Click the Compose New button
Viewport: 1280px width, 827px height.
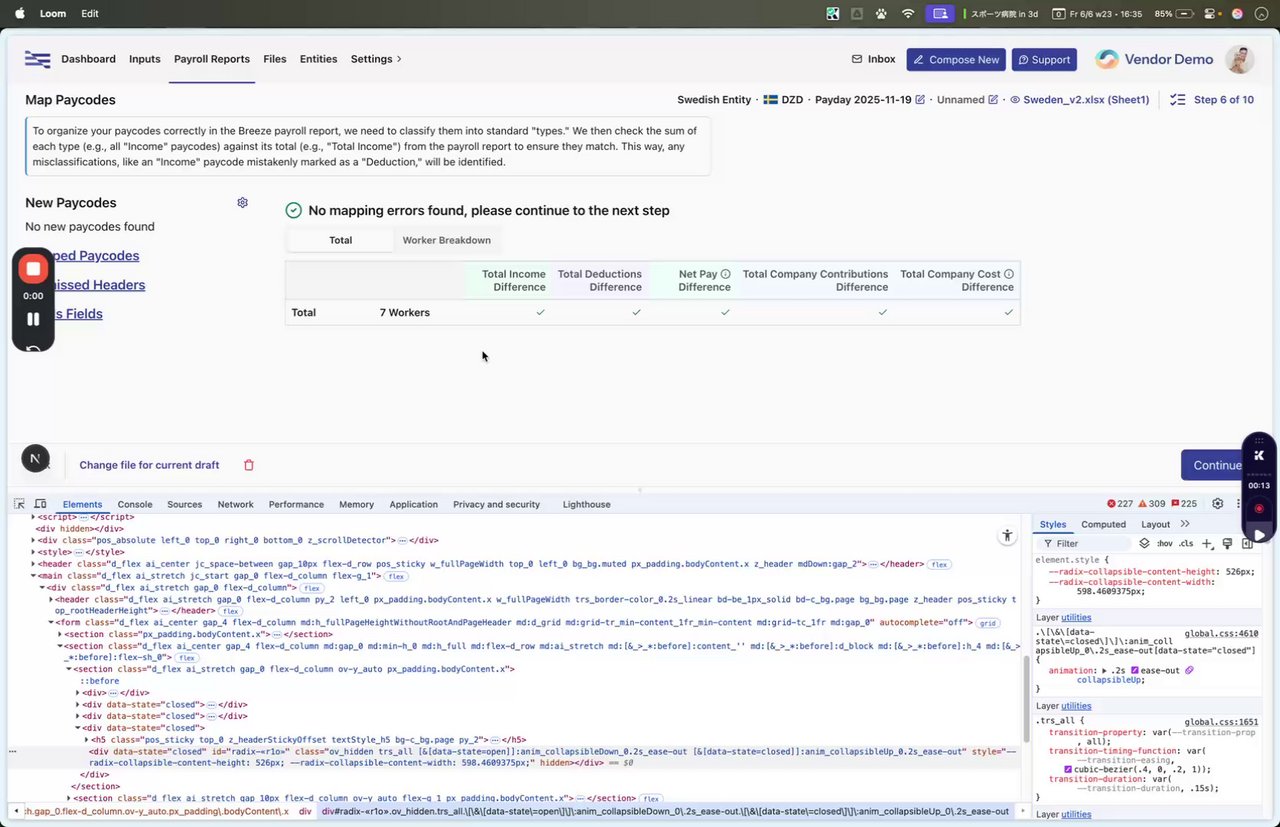tap(956, 60)
